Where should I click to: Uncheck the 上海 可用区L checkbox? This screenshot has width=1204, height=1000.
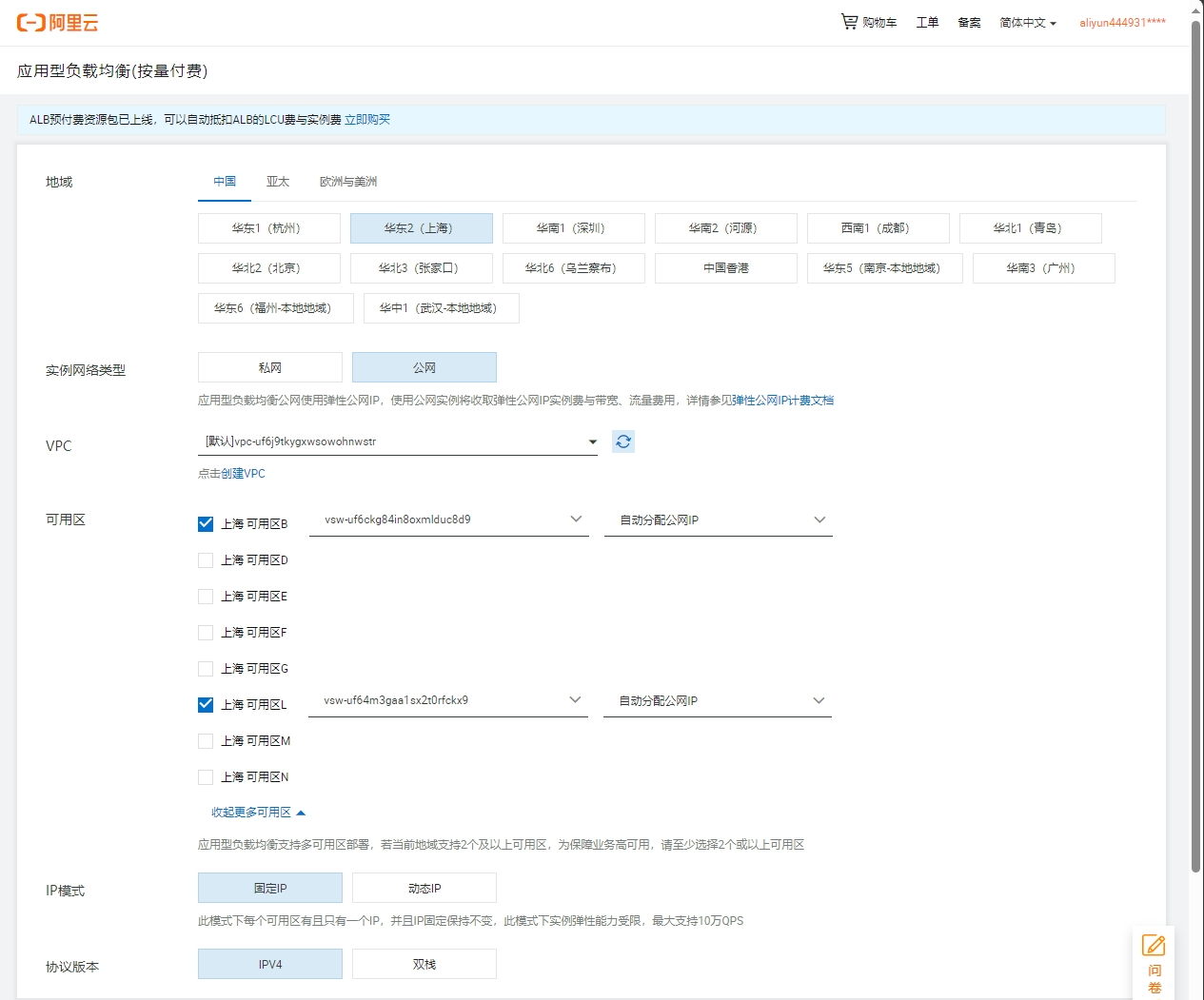pyautogui.click(x=206, y=705)
